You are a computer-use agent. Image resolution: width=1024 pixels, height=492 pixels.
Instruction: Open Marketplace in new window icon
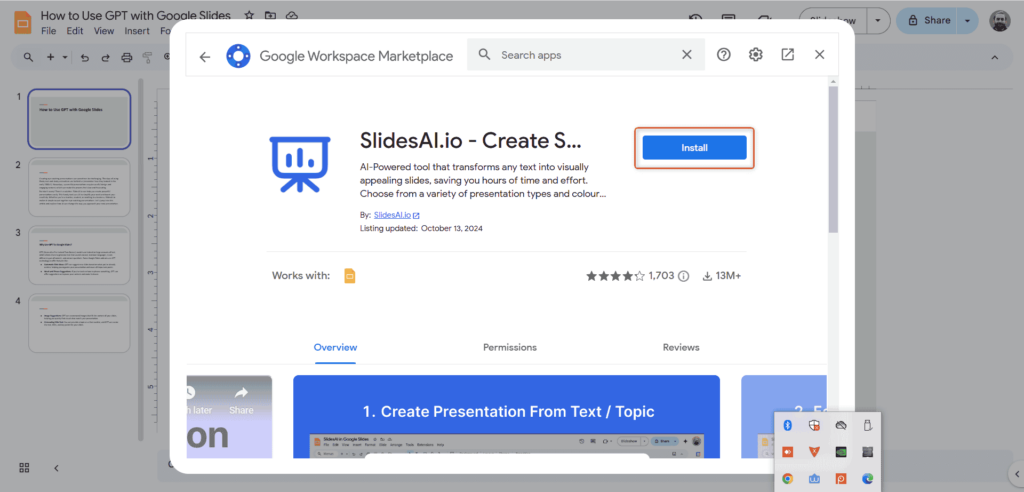[788, 55]
